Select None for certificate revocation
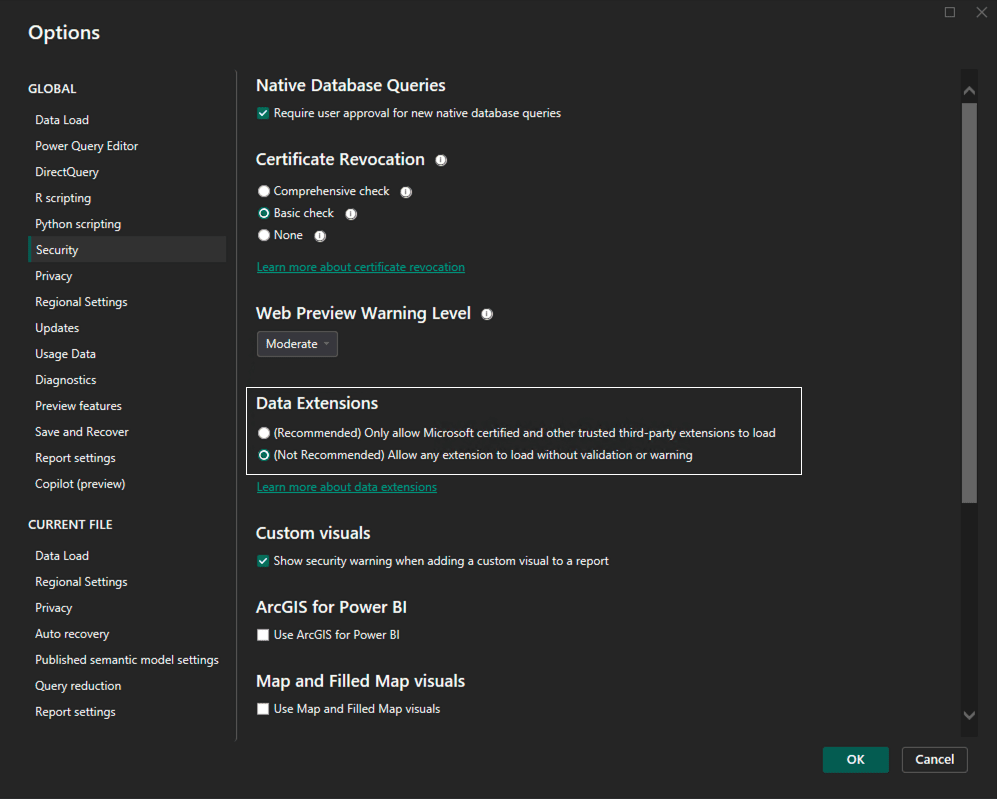 click(263, 234)
